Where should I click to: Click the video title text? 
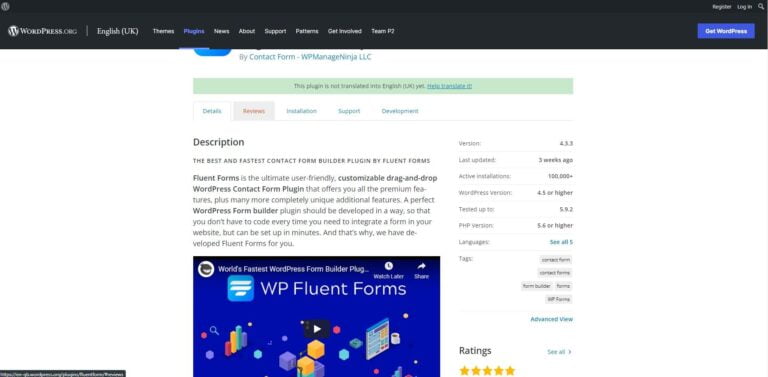click(x=294, y=269)
